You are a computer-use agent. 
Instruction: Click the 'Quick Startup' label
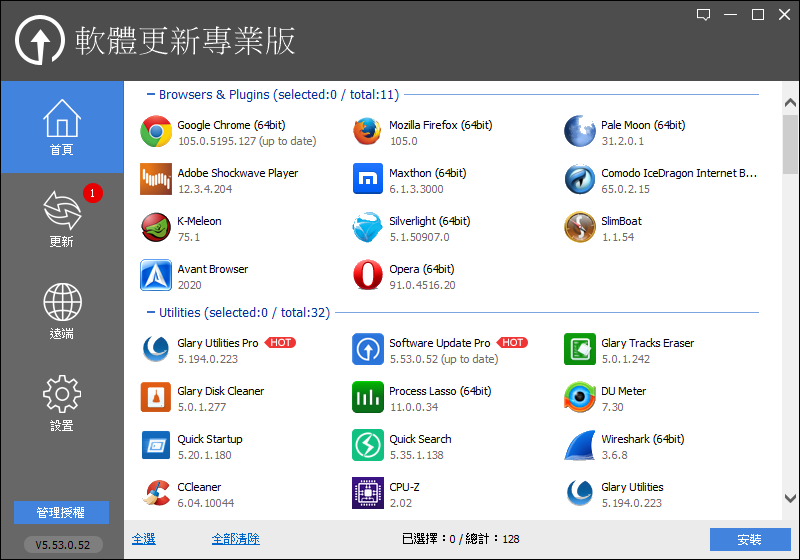210,439
